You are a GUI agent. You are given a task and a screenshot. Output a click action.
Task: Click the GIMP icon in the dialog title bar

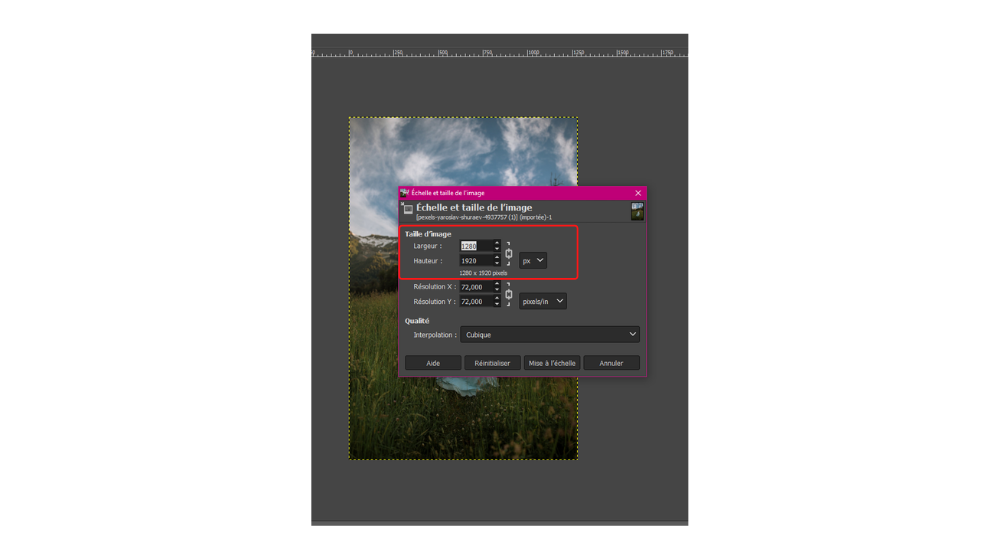[404, 193]
